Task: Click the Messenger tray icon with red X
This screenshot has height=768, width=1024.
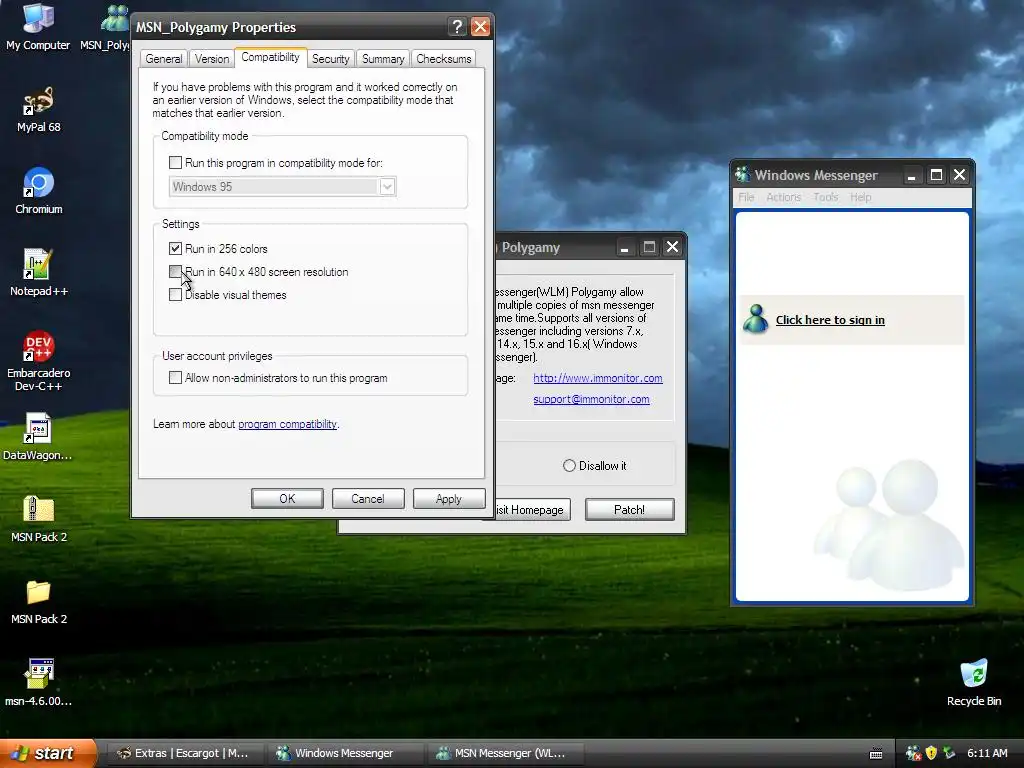Action: pos(913,753)
